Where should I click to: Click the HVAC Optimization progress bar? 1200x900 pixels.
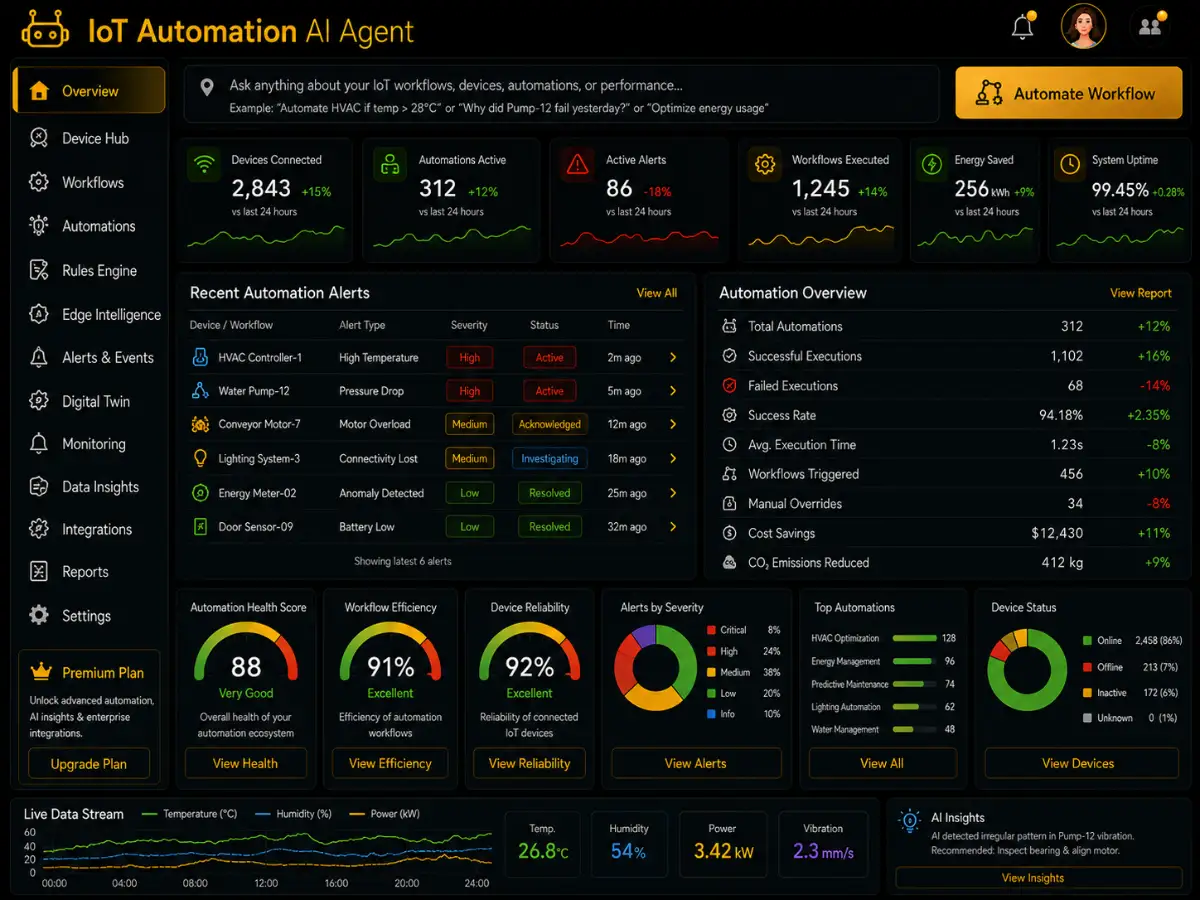(914, 638)
